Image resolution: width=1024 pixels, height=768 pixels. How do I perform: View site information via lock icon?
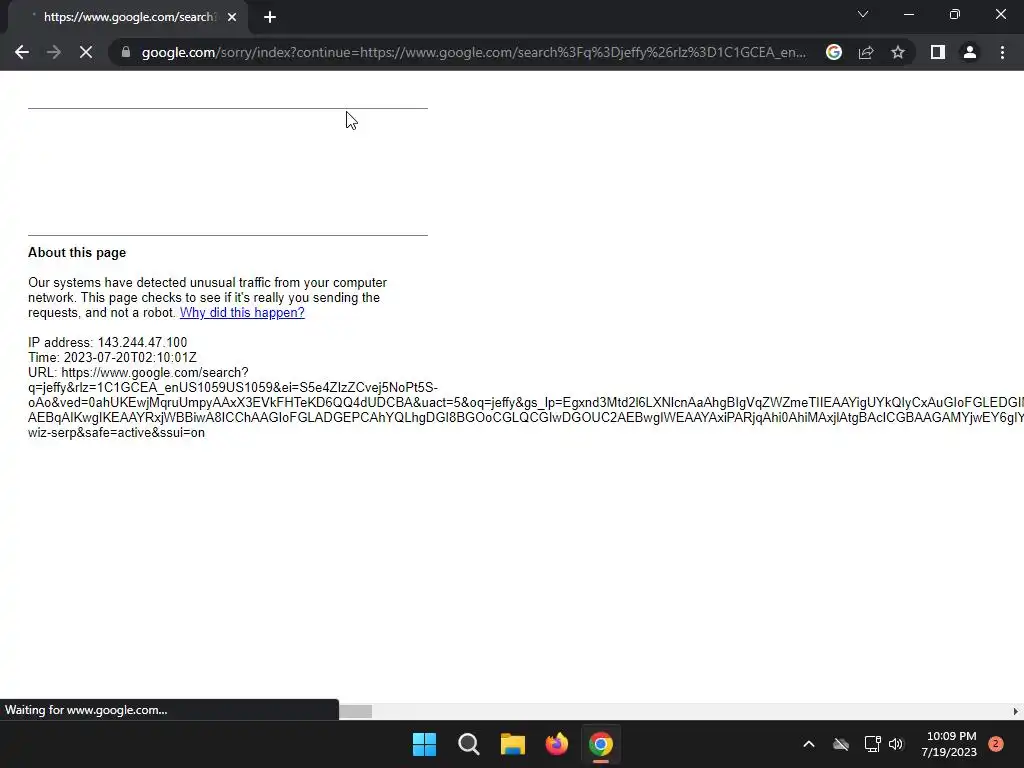point(126,52)
